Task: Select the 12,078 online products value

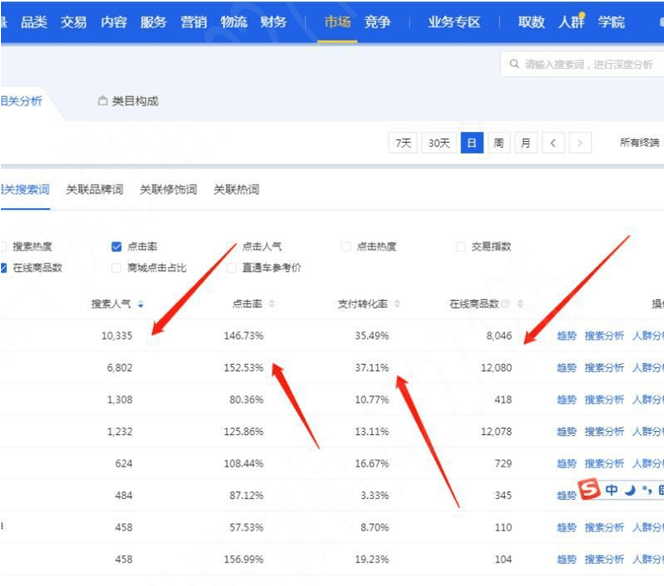Action: (496, 432)
